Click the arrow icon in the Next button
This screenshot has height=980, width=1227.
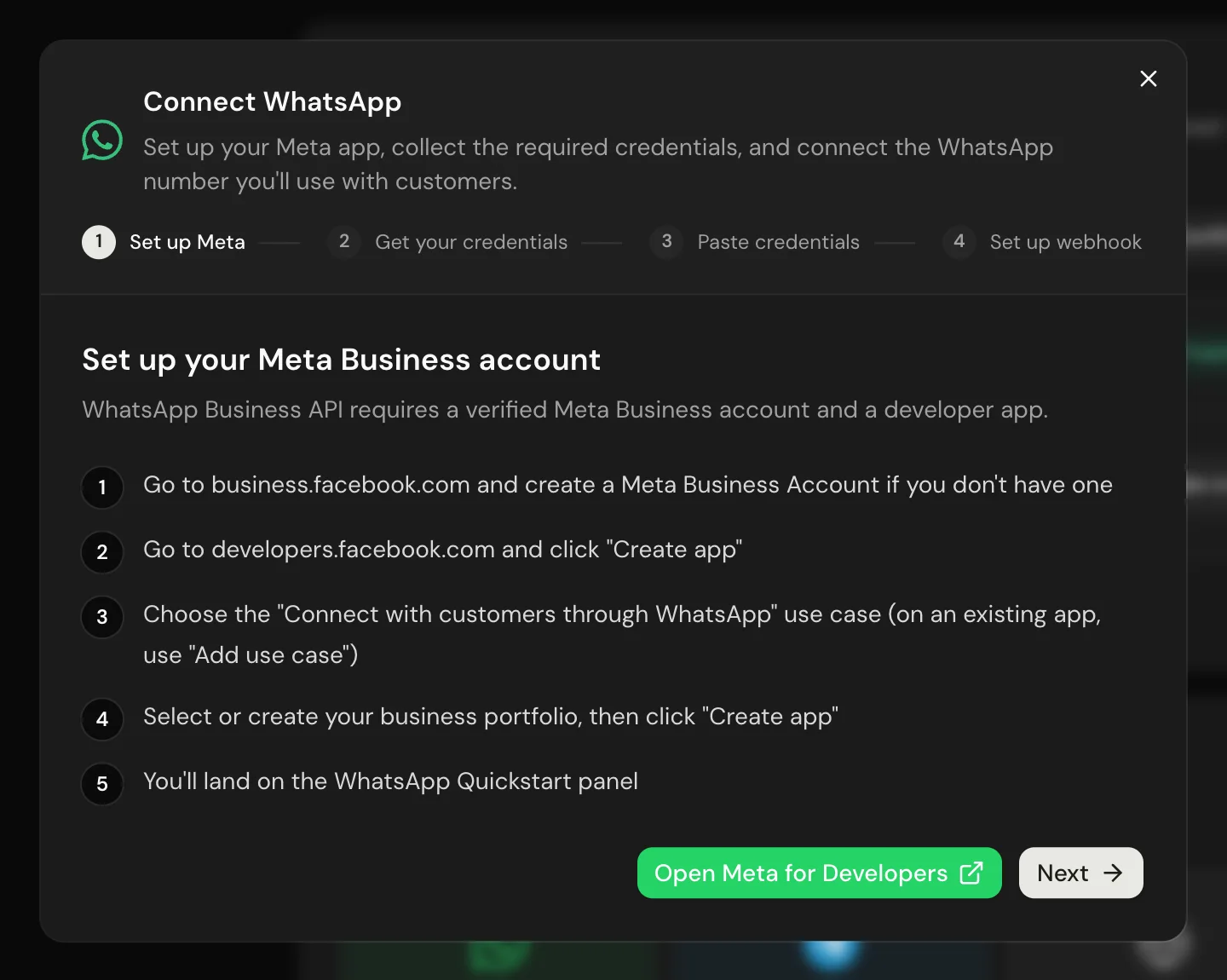click(1113, 873)
